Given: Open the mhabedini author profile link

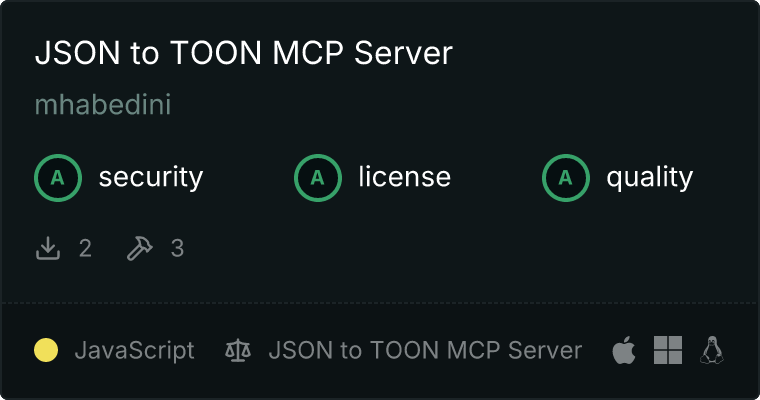Looking at the screenshot, I should point(103,104).
